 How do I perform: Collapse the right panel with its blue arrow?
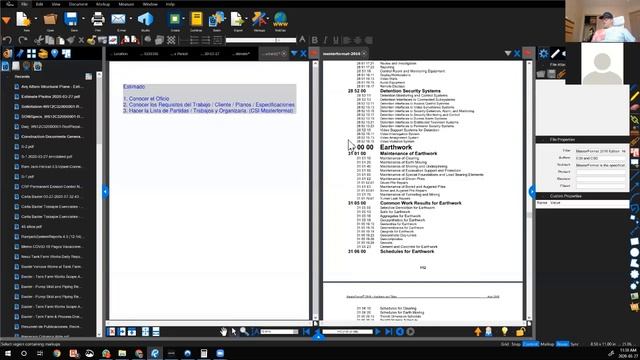532,191
